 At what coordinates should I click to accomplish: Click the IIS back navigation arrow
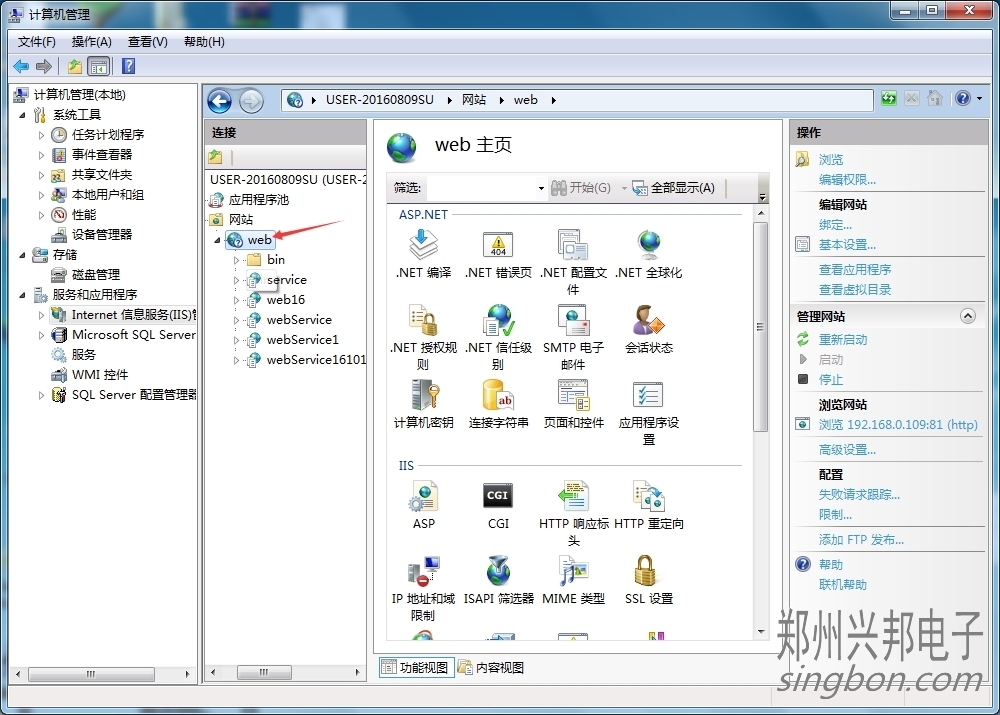click(x=219, y=101)
